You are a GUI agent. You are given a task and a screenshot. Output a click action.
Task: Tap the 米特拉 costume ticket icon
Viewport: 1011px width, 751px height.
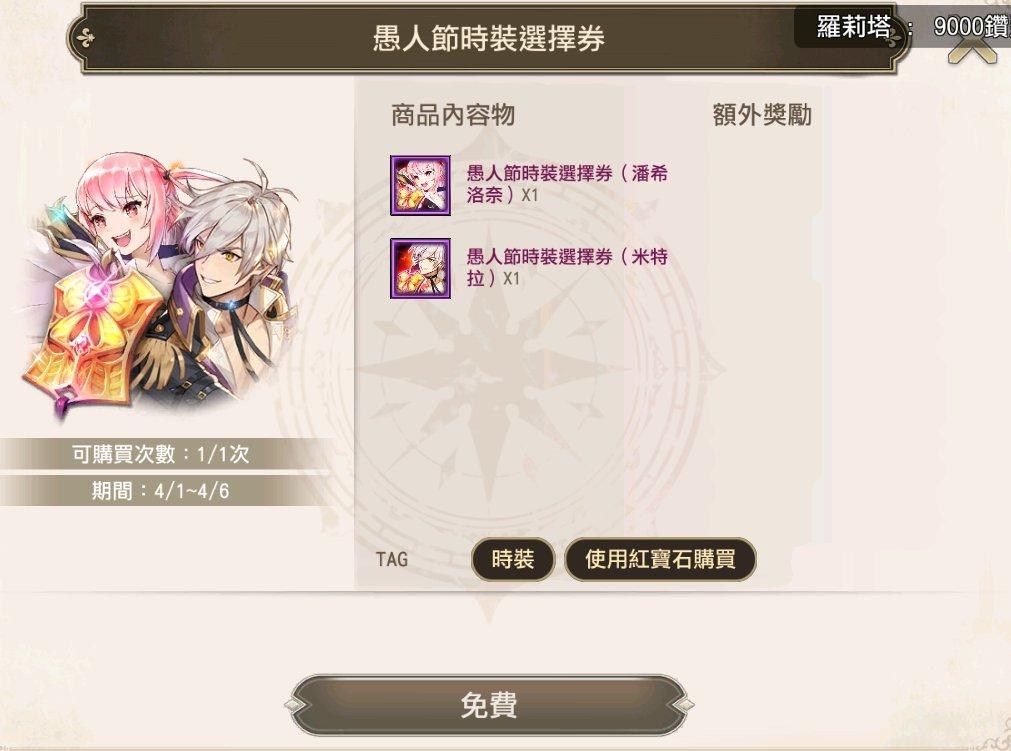pos(420,269)
